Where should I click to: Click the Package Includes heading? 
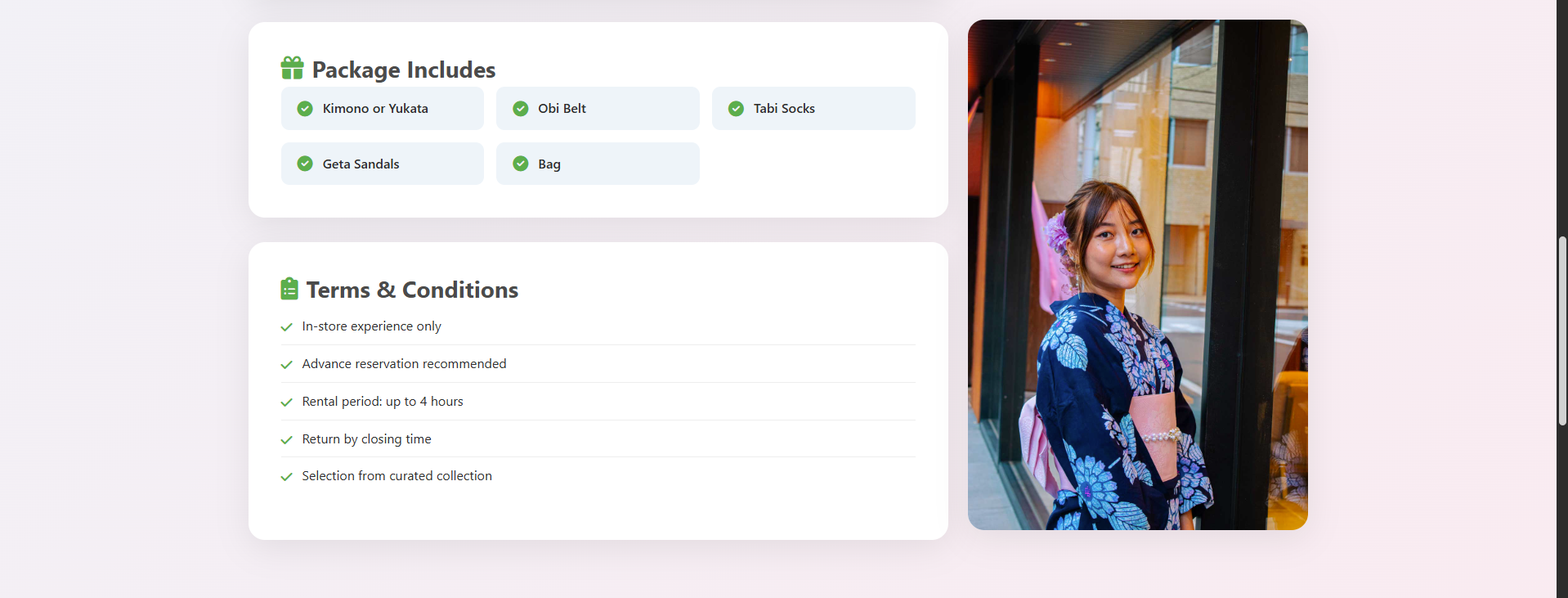(x=404, y=70)
